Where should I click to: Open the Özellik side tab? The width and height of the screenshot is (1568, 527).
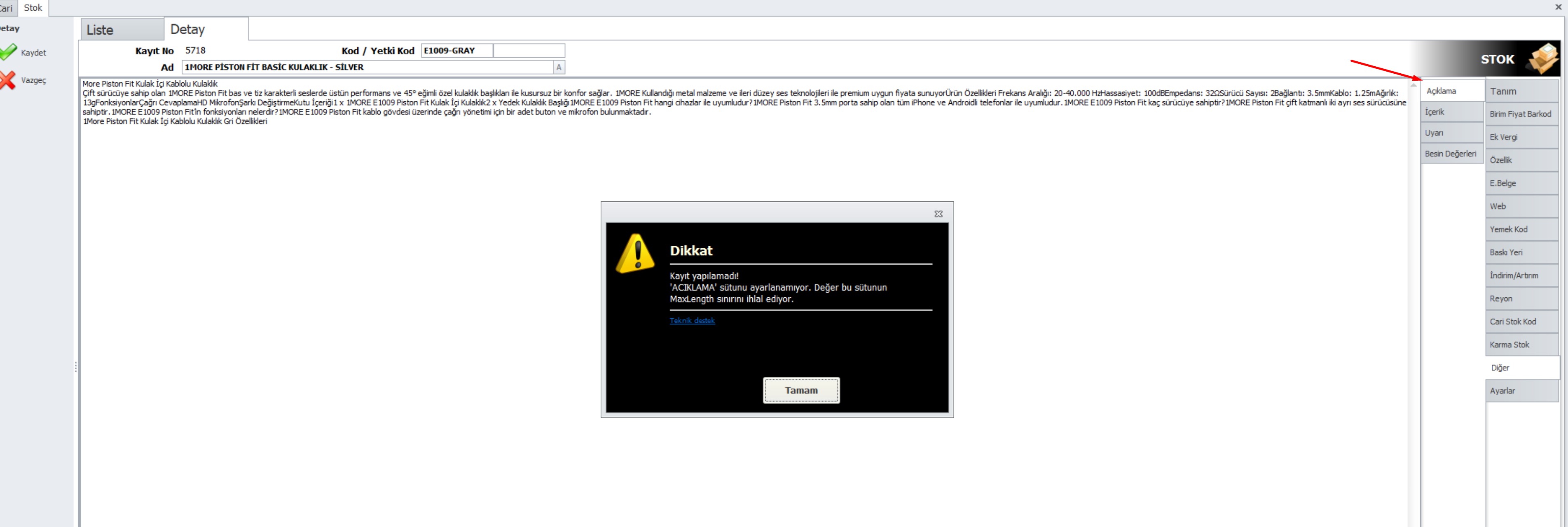click(x=1522, y=160)
